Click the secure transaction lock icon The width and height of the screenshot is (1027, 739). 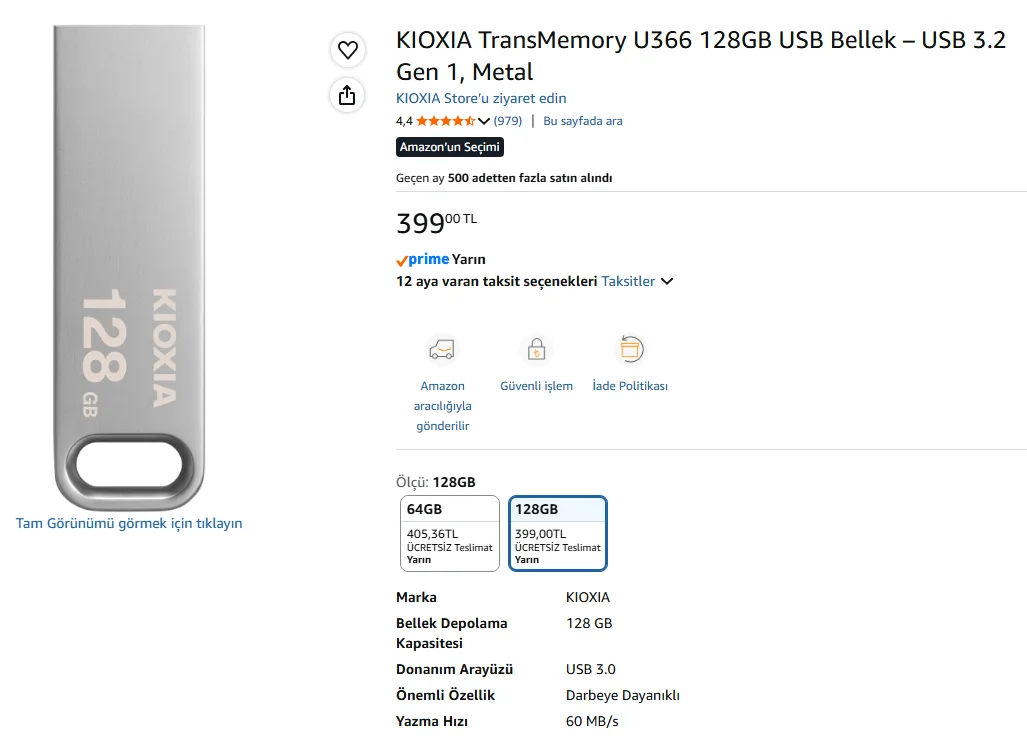(x=536, y=349)
